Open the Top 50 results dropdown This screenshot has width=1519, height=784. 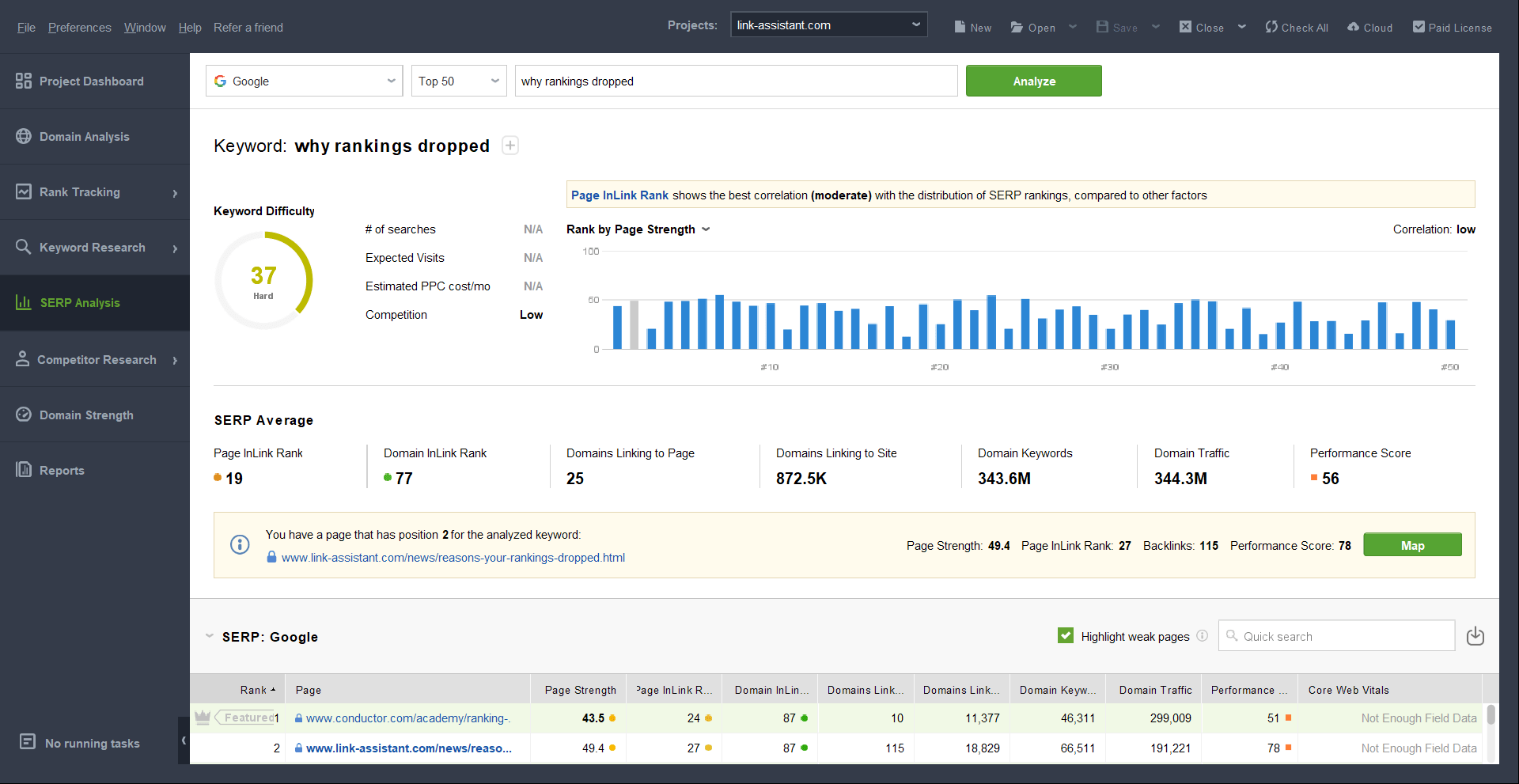tap(458, 81)
